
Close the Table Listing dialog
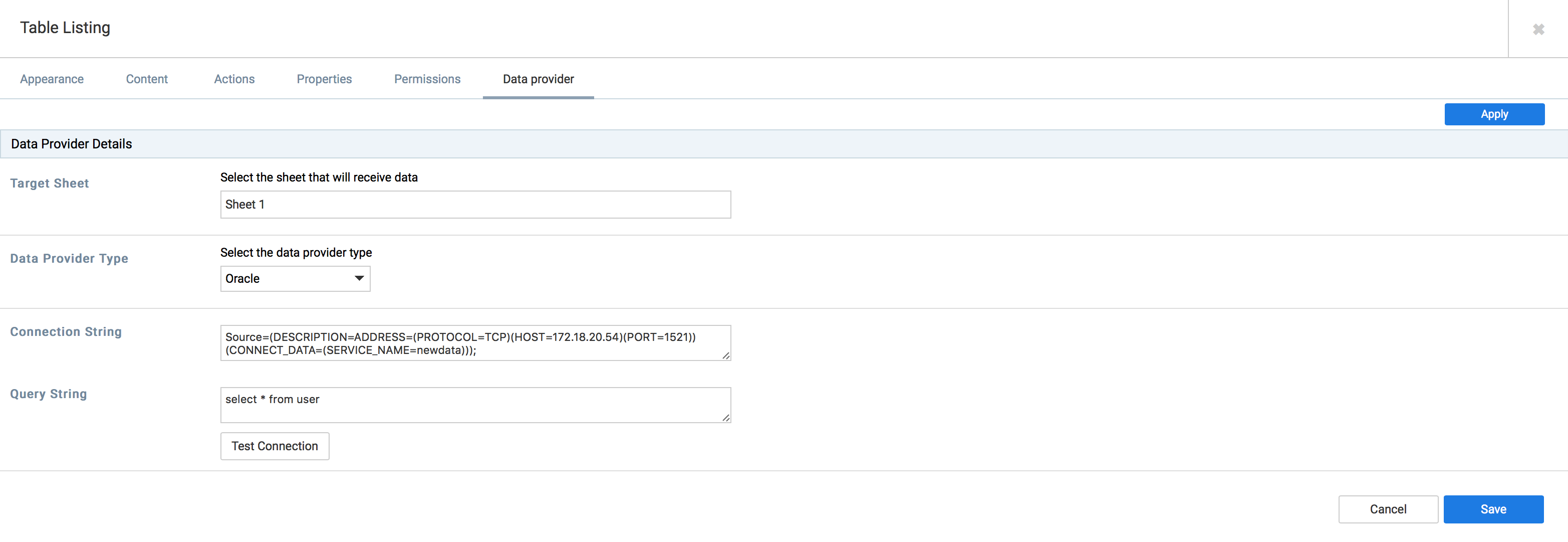(x=1538, y=29)
